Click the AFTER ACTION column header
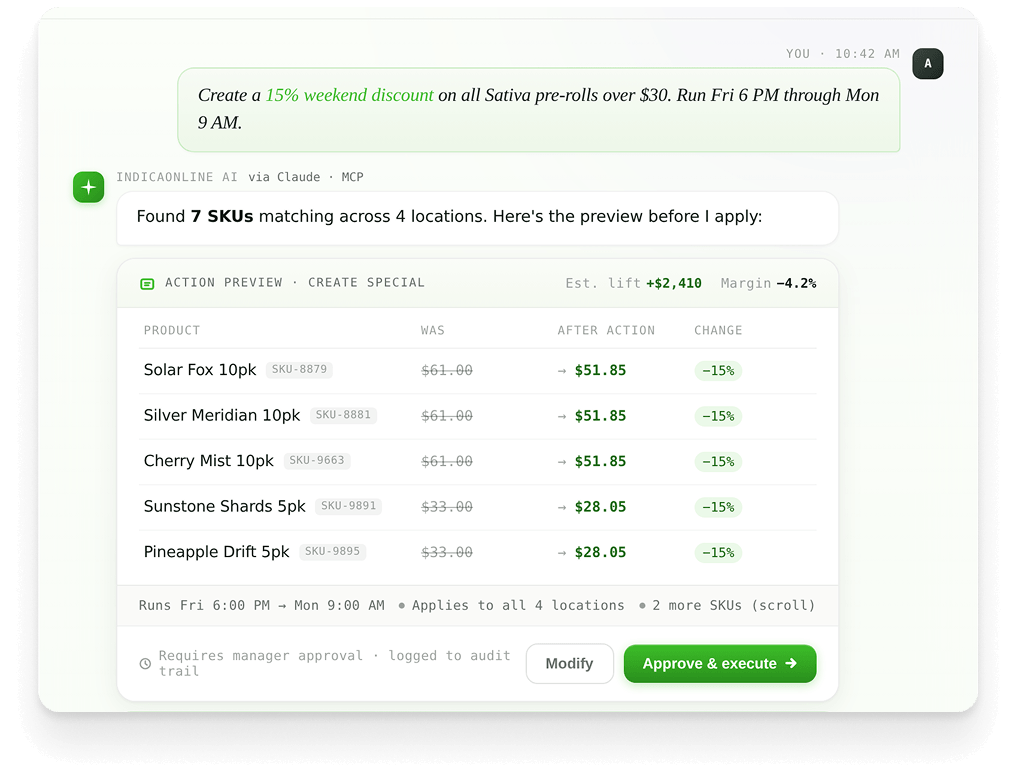Viewport: 1017px width, 782px height. (606, 330)
